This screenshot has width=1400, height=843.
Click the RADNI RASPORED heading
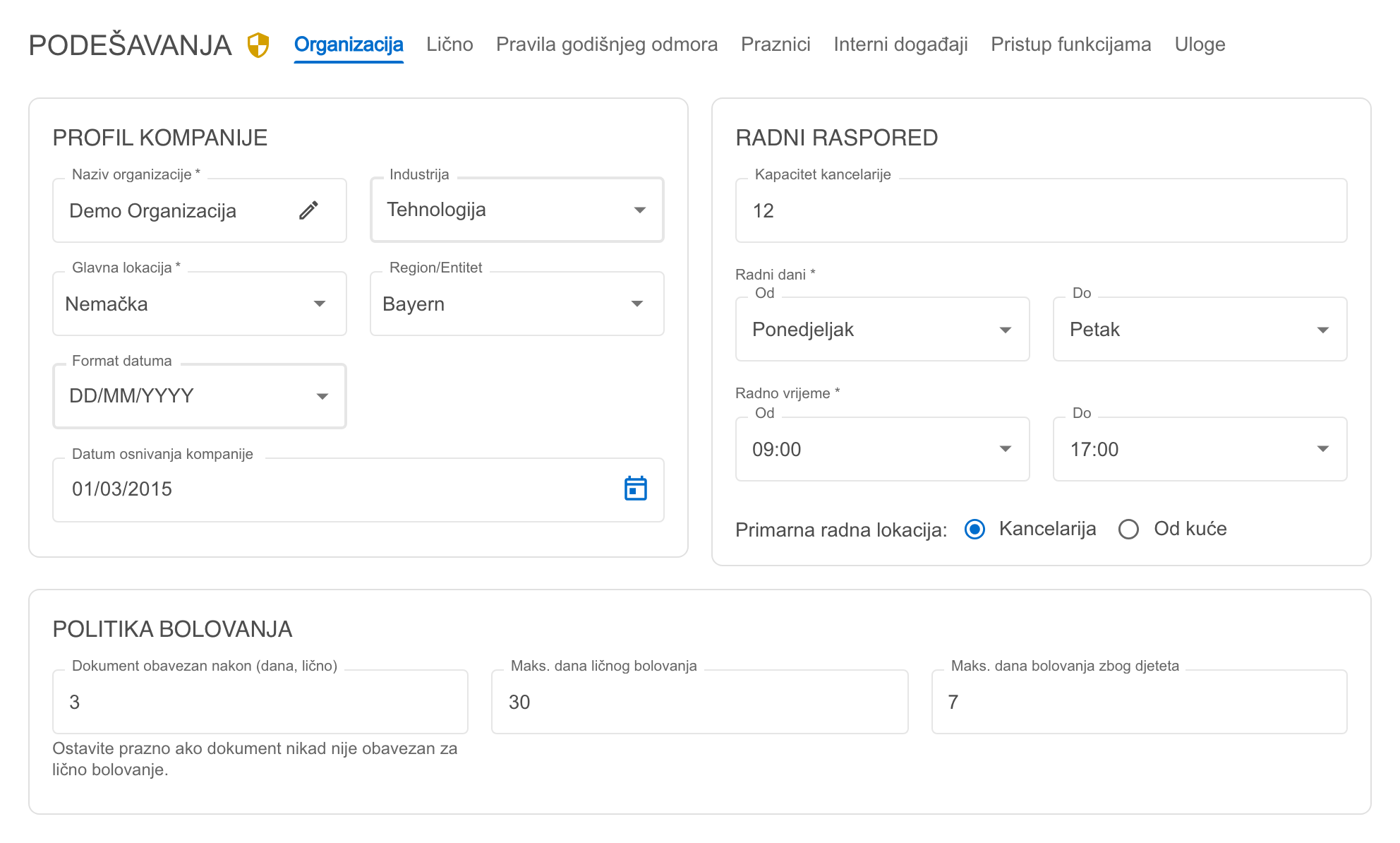tap(837, 138)
